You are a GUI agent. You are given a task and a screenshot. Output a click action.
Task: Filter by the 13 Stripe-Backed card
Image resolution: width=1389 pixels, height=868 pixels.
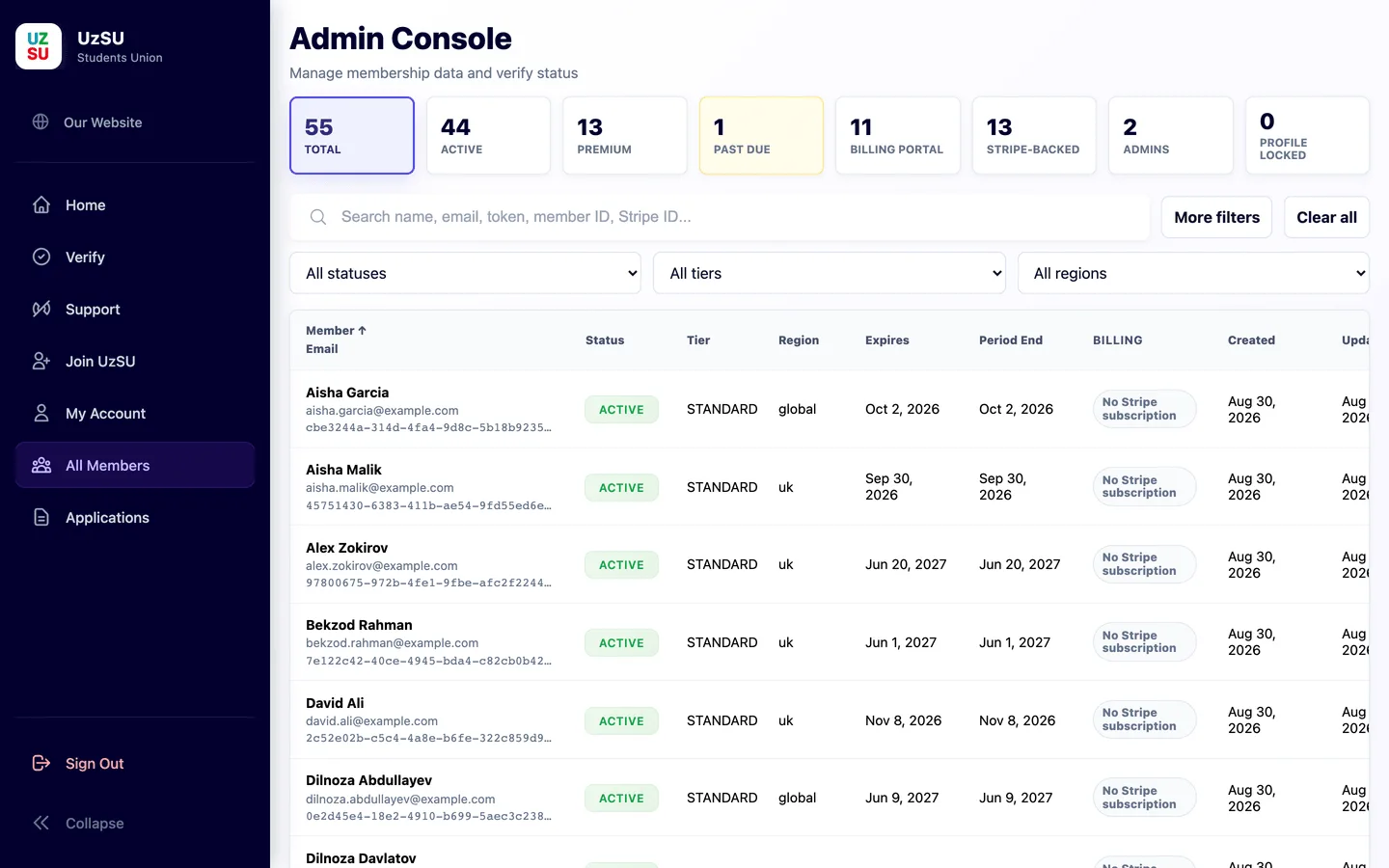(1034, 135)
